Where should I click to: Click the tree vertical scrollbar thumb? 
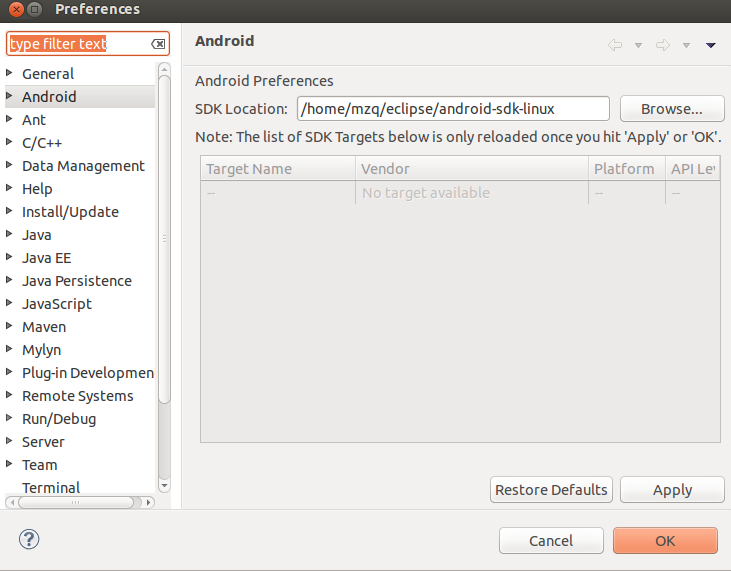164,239
